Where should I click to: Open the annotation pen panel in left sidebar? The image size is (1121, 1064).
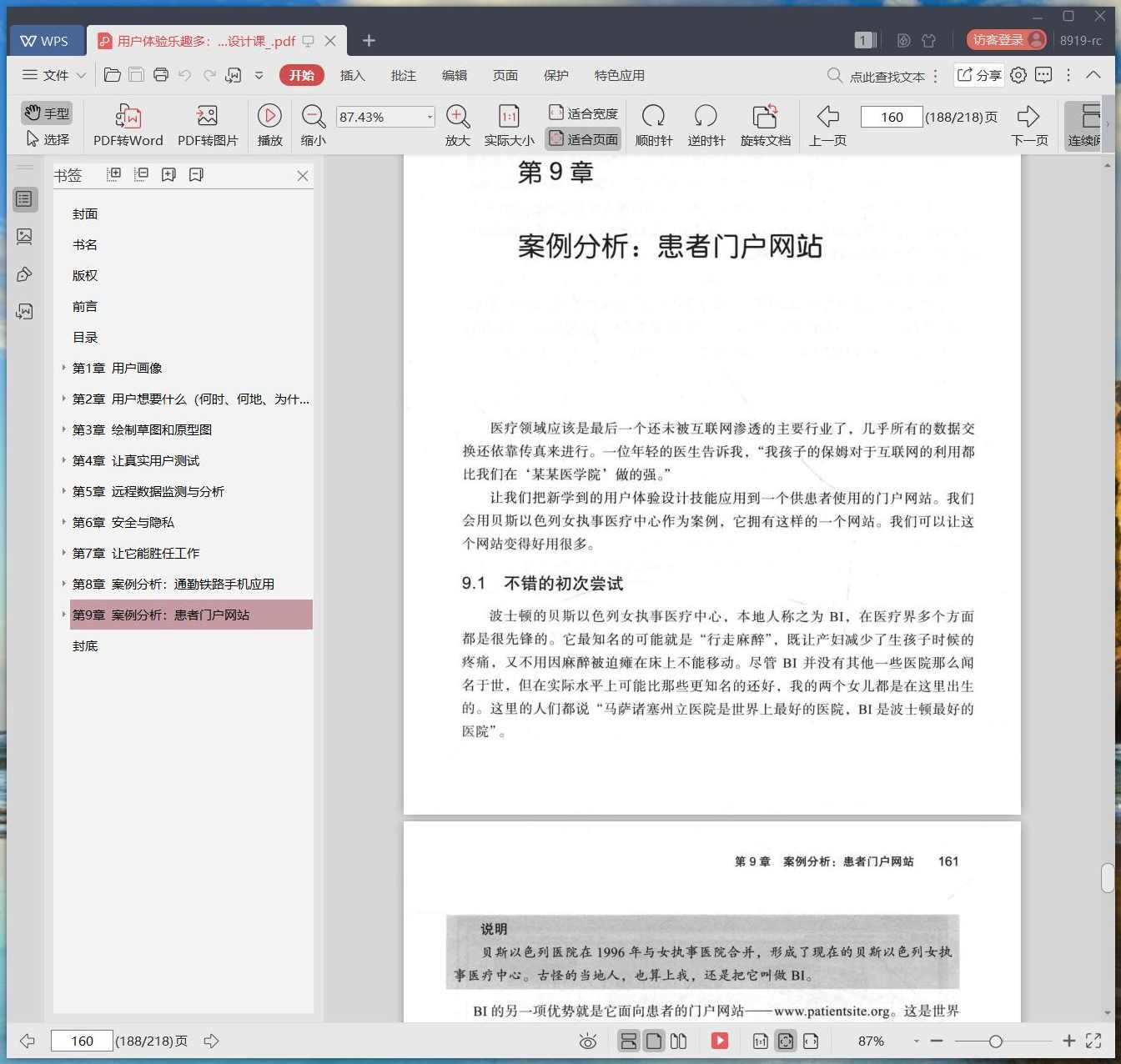[x=24, y=274]
